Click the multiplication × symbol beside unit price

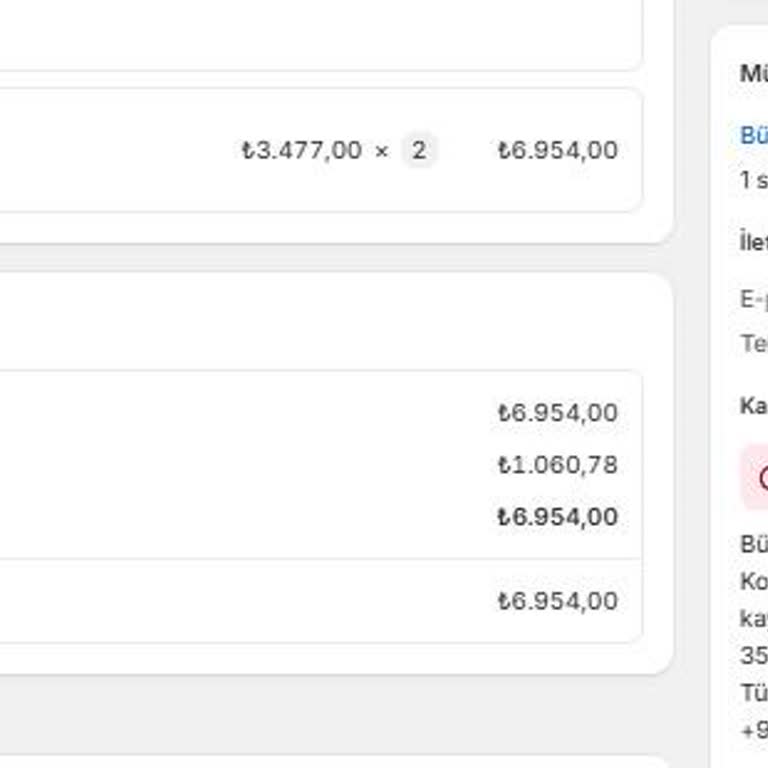381,151
